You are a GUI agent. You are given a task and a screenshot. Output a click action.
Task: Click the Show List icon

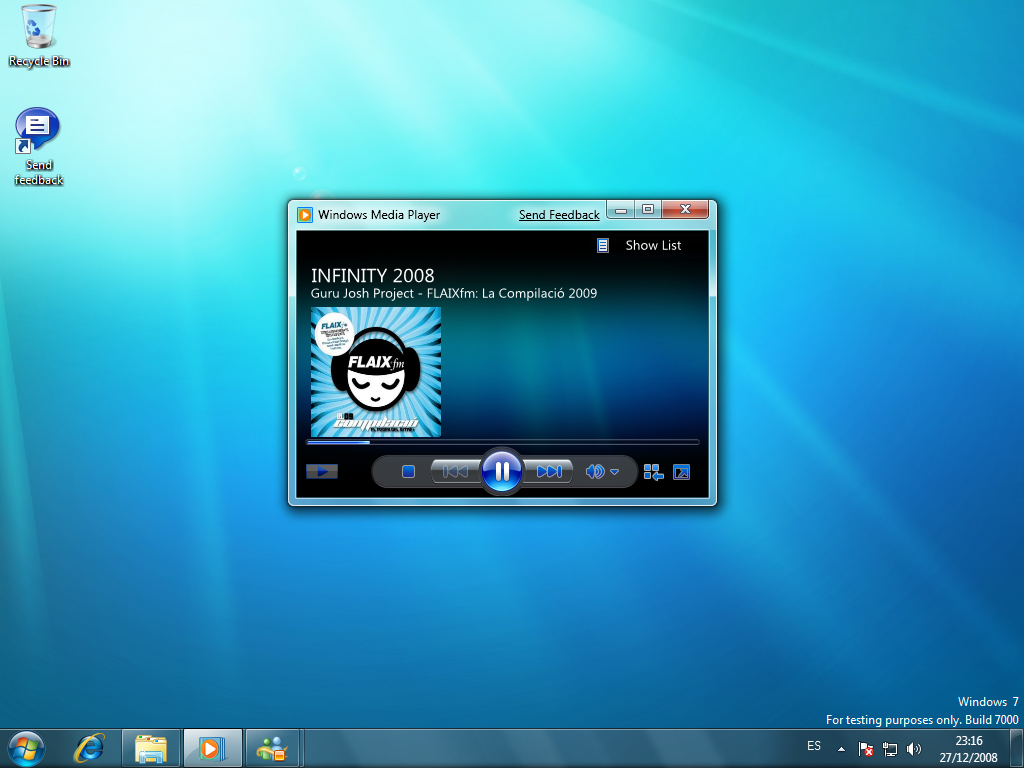coord(602,245)
